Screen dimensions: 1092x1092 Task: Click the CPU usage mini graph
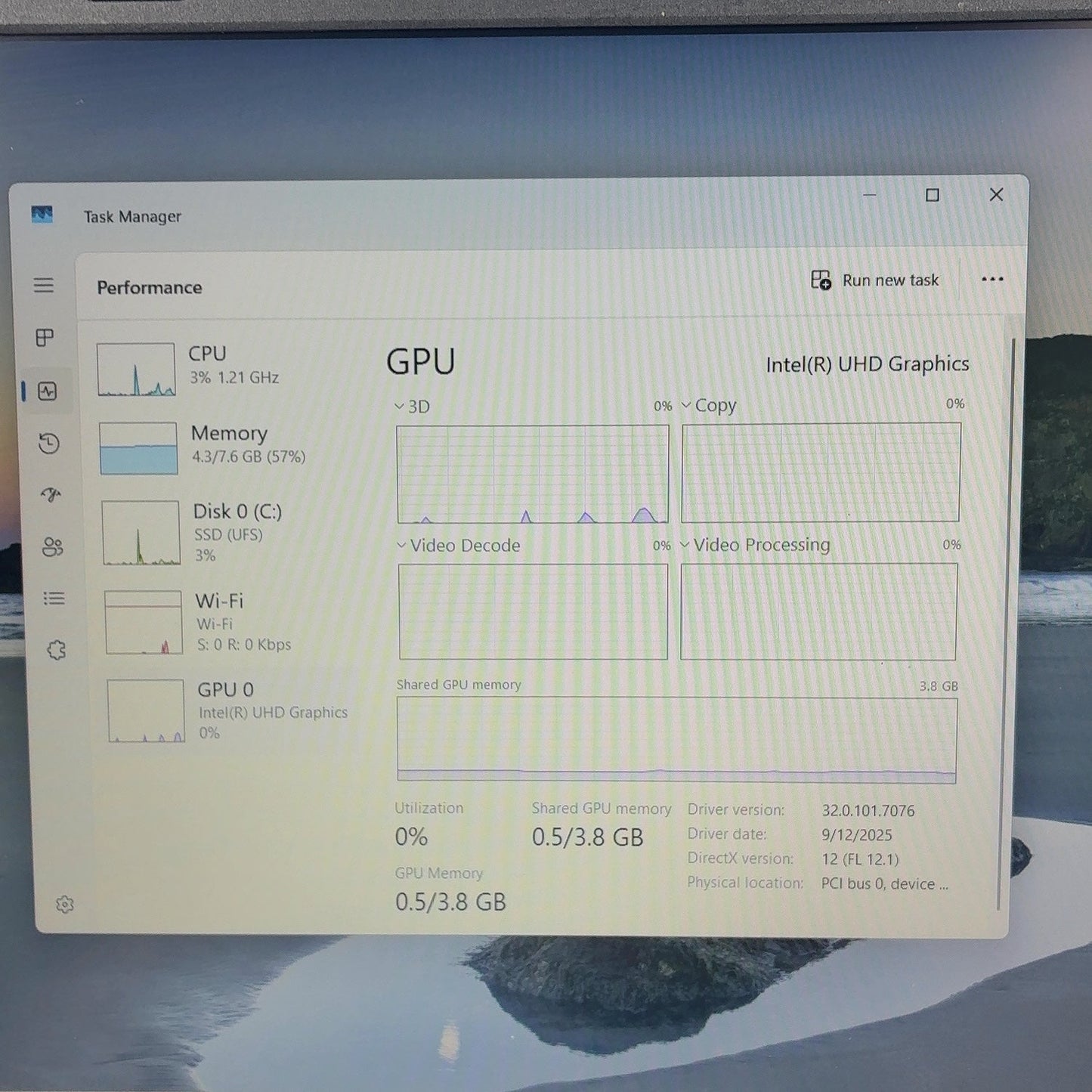pyautogui.click(x=136, y=370)
